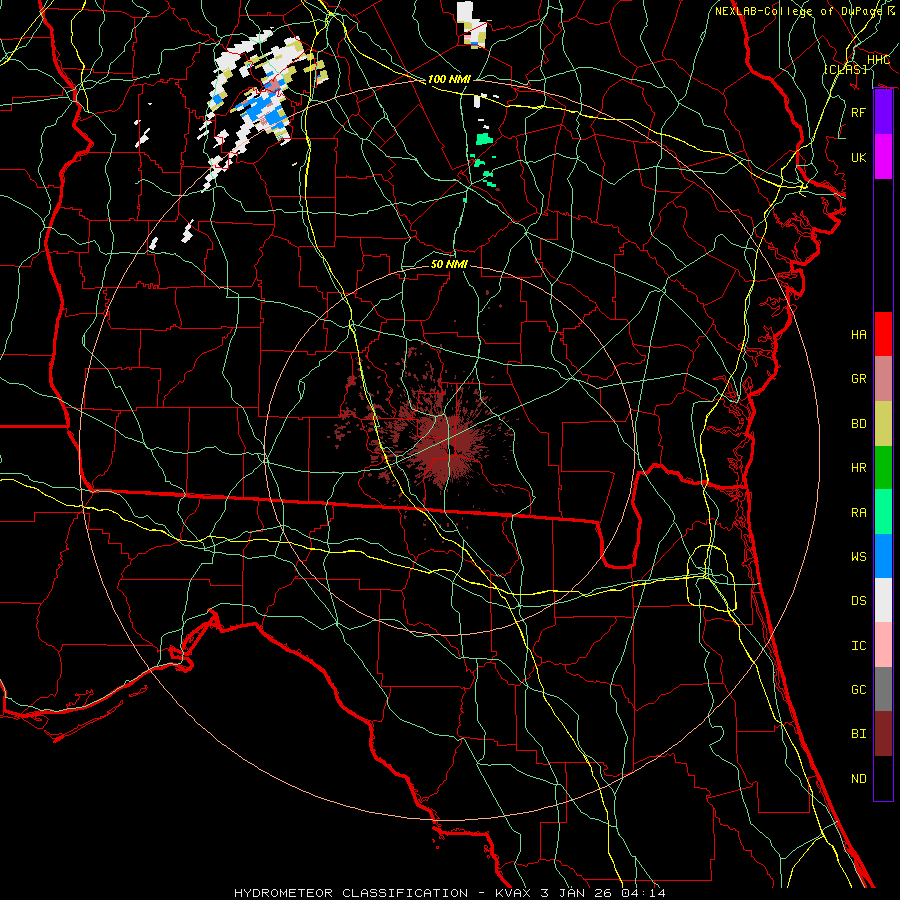Click the HHC product code label
Screen dimensions: 900x900
(878, 60)
